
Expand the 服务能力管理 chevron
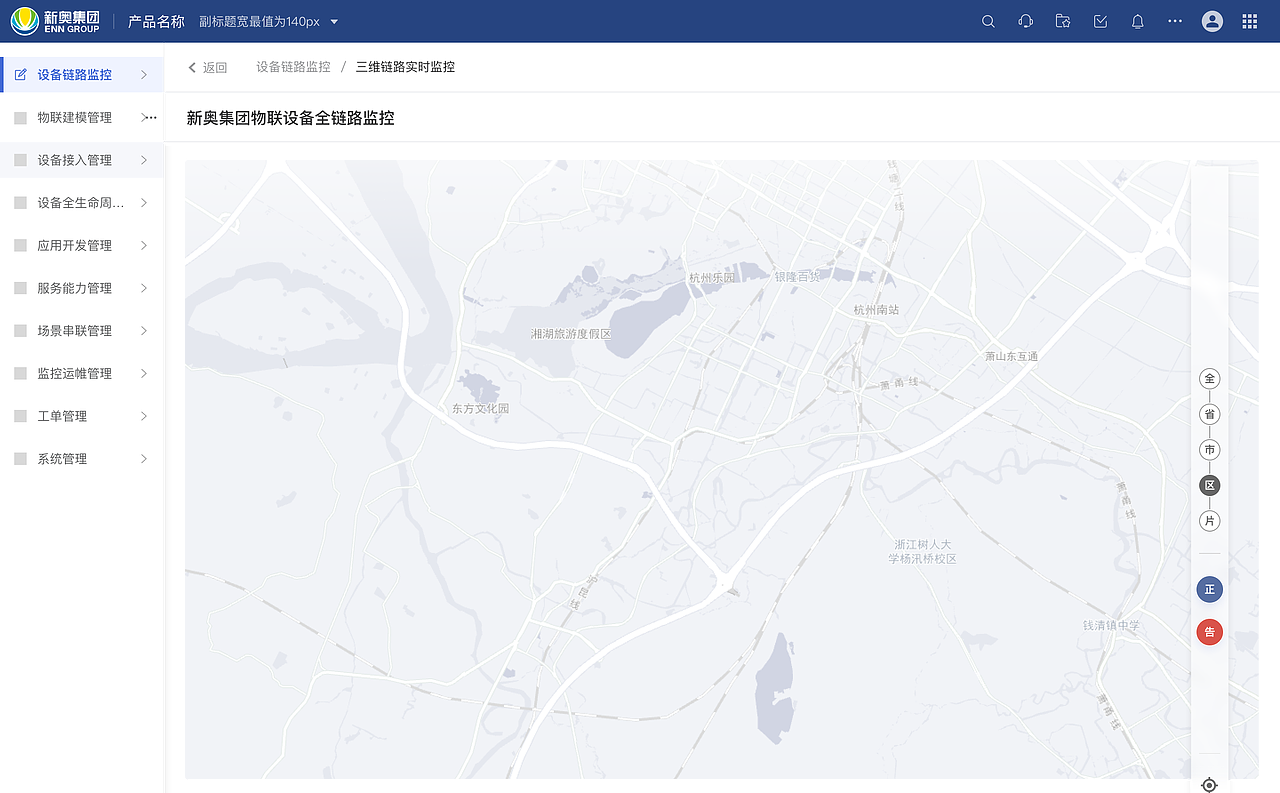point(144,288)
